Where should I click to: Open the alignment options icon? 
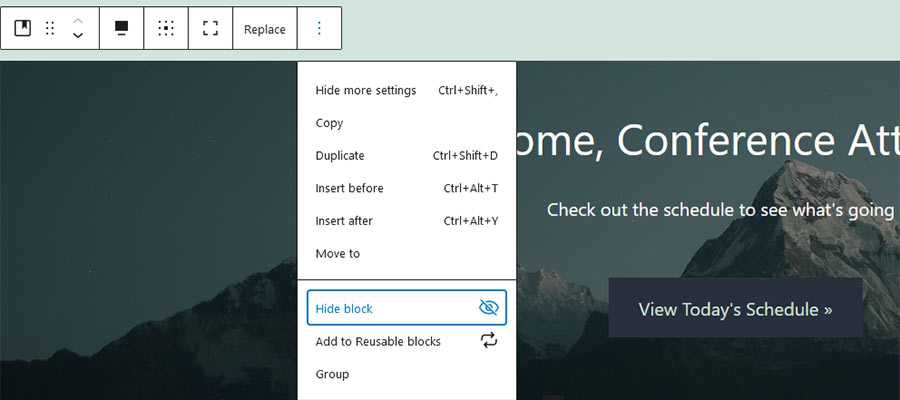[121, 29]
